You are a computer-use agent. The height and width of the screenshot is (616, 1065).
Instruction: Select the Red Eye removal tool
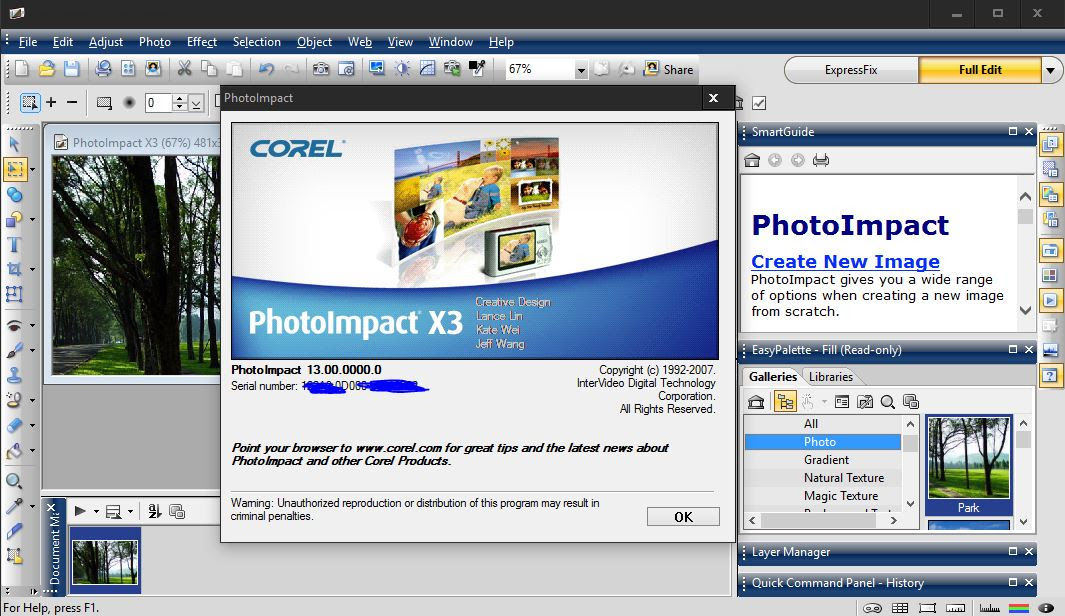pos(14,325)
